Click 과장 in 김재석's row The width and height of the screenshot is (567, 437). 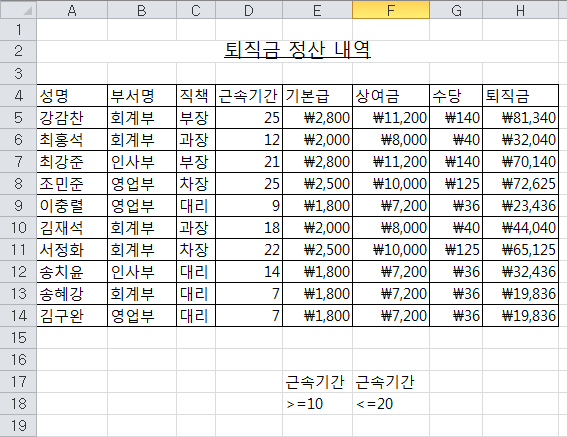(196, 228)
